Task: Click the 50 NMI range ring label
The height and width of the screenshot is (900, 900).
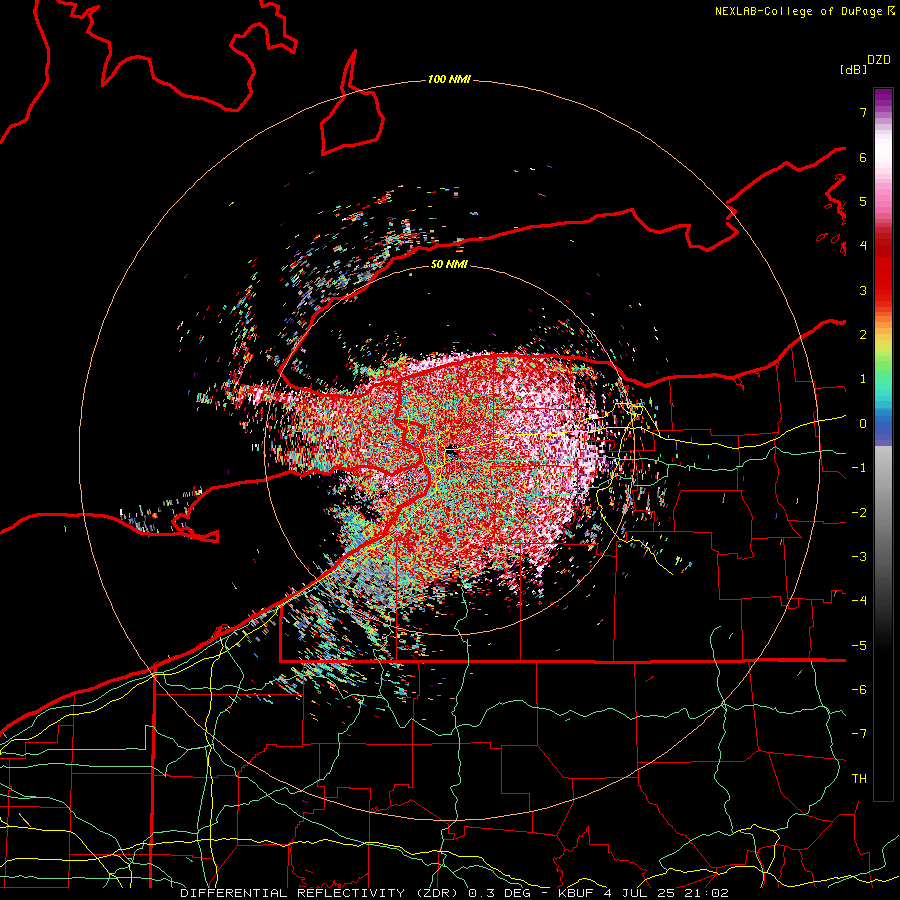Action: pos(449,264)
